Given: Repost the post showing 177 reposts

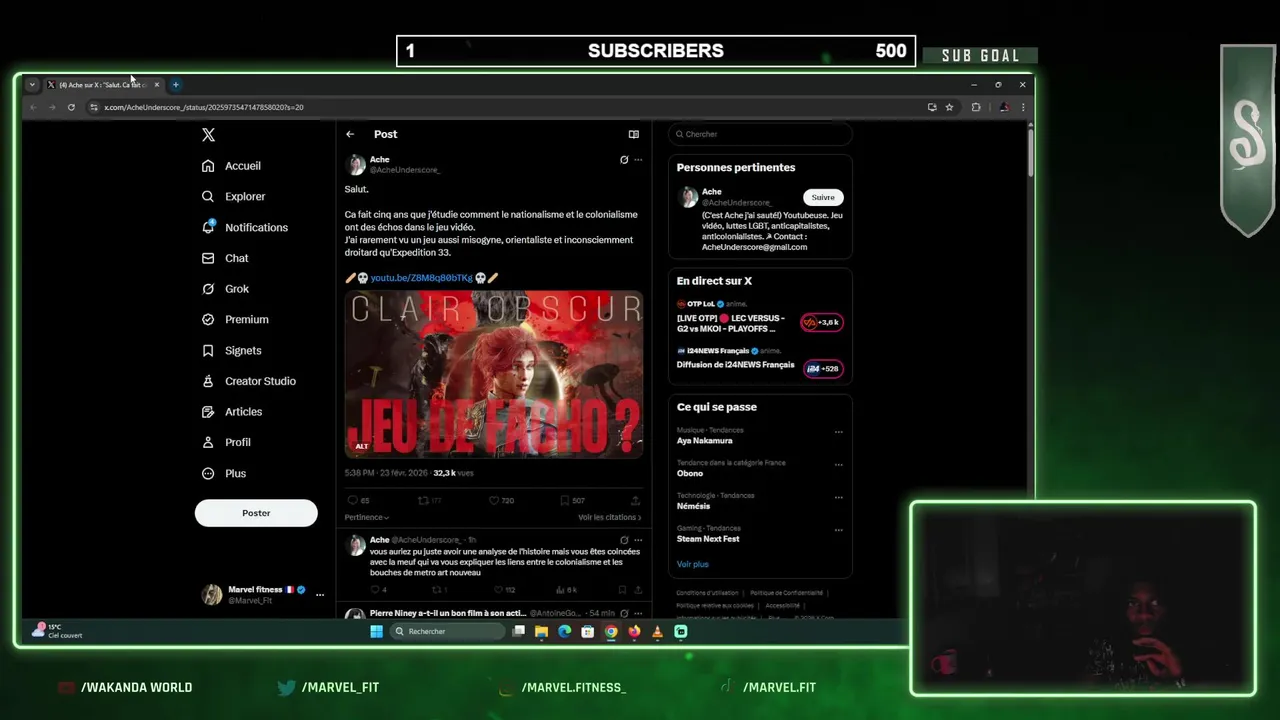Looking at the screenshot, I should coord(429,500).
